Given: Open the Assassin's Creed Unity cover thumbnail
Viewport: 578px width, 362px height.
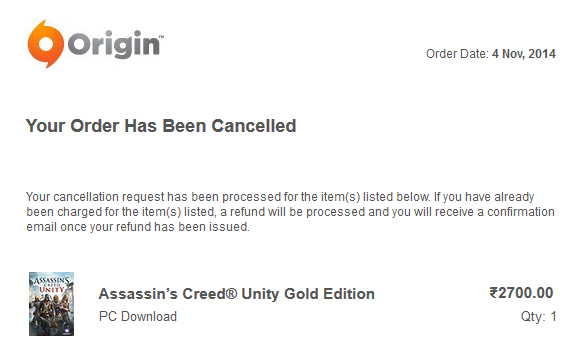Looking at the screenshot, I should tap(52, 304).
